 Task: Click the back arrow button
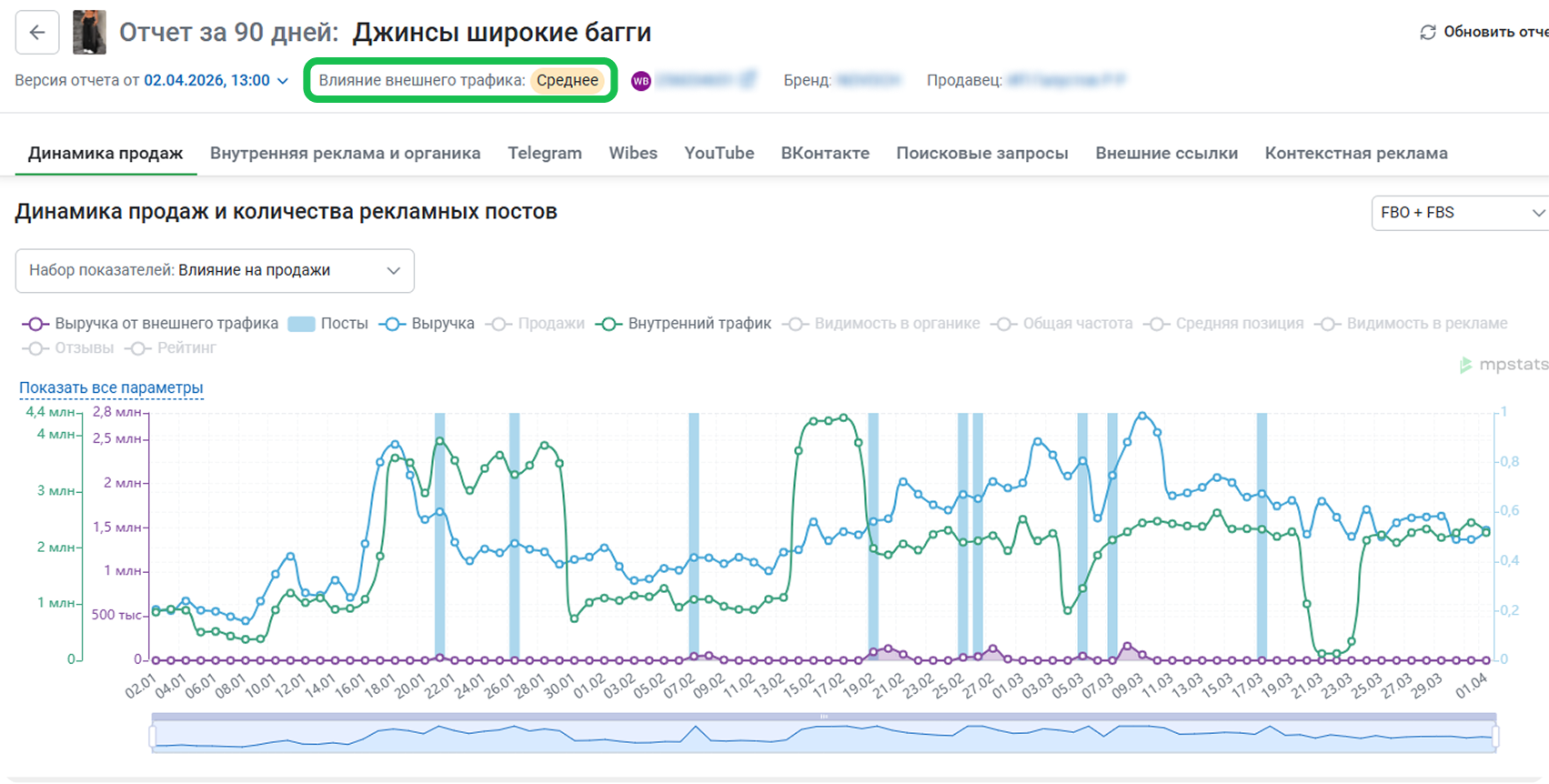[x=37, y=33]
